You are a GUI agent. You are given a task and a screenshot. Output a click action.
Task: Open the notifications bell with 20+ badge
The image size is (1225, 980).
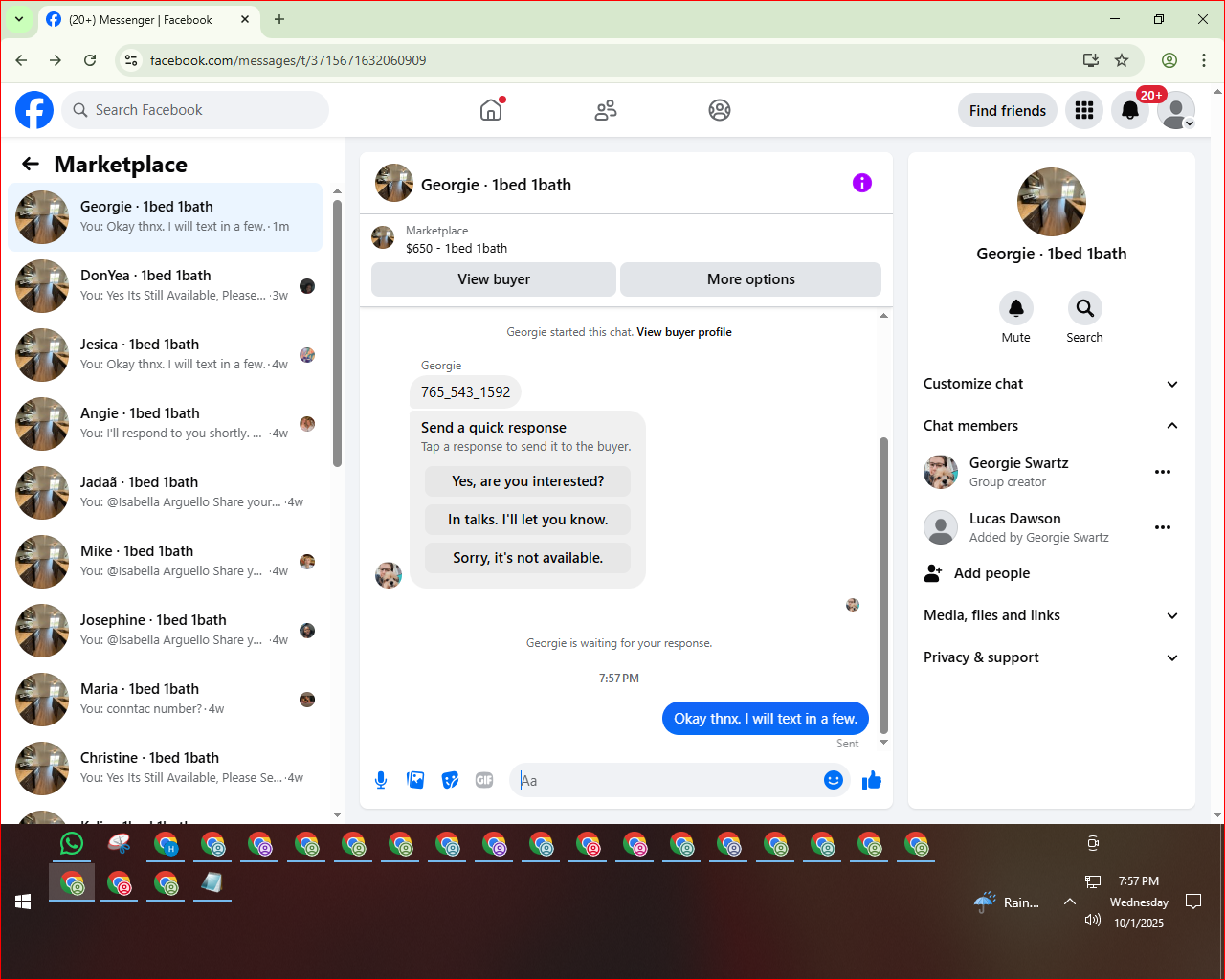tap(1130, 110)
